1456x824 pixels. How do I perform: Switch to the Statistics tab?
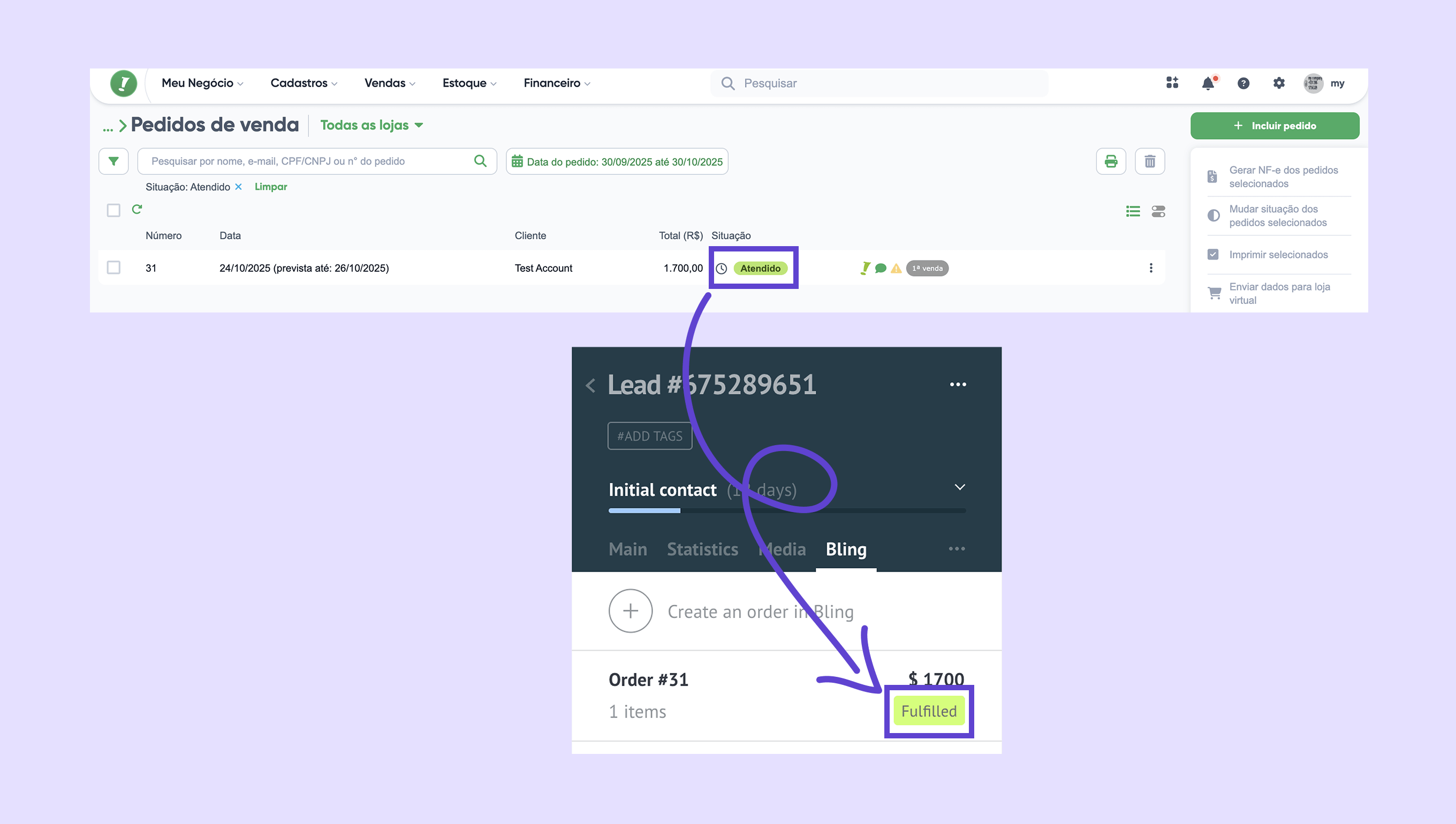(702, 549)
